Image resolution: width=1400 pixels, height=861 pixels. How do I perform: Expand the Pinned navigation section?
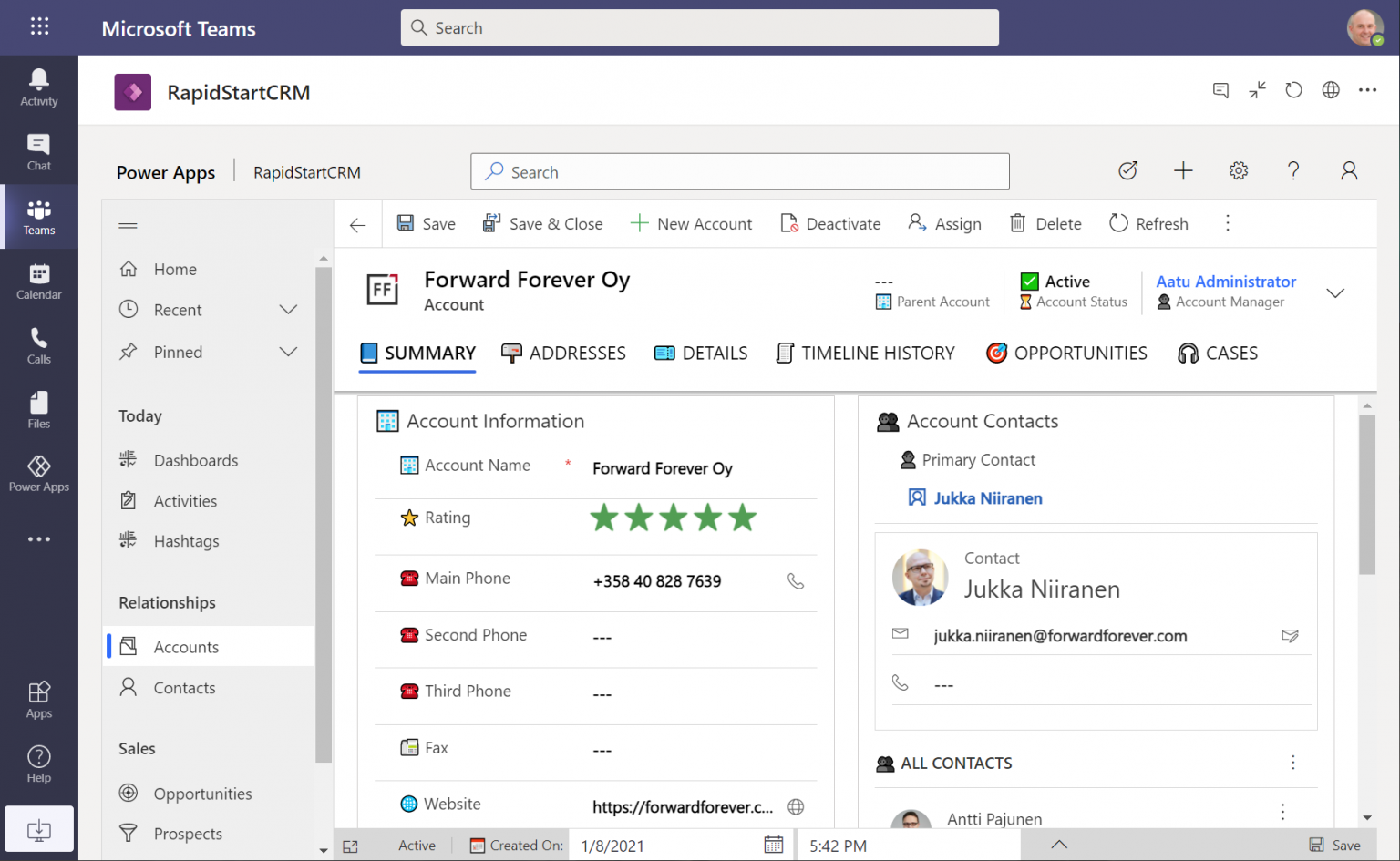pos(288,352)
